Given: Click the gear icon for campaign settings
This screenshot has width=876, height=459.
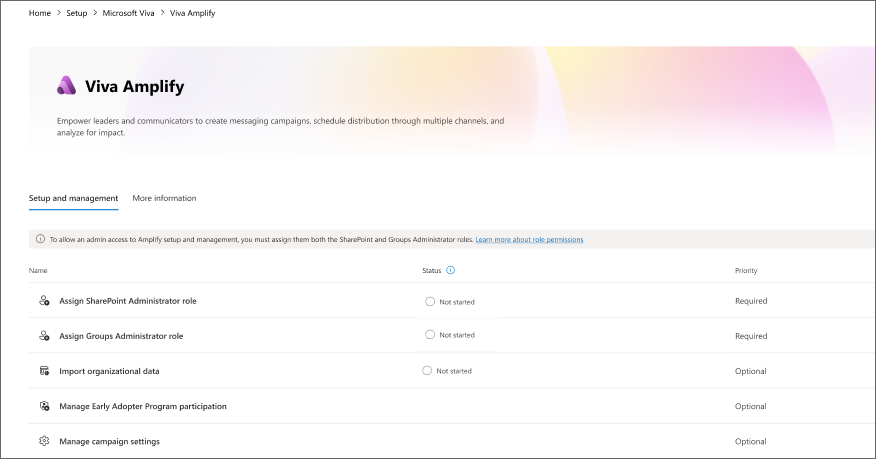Looking at the screenshot, I should (x=44, y=441).
